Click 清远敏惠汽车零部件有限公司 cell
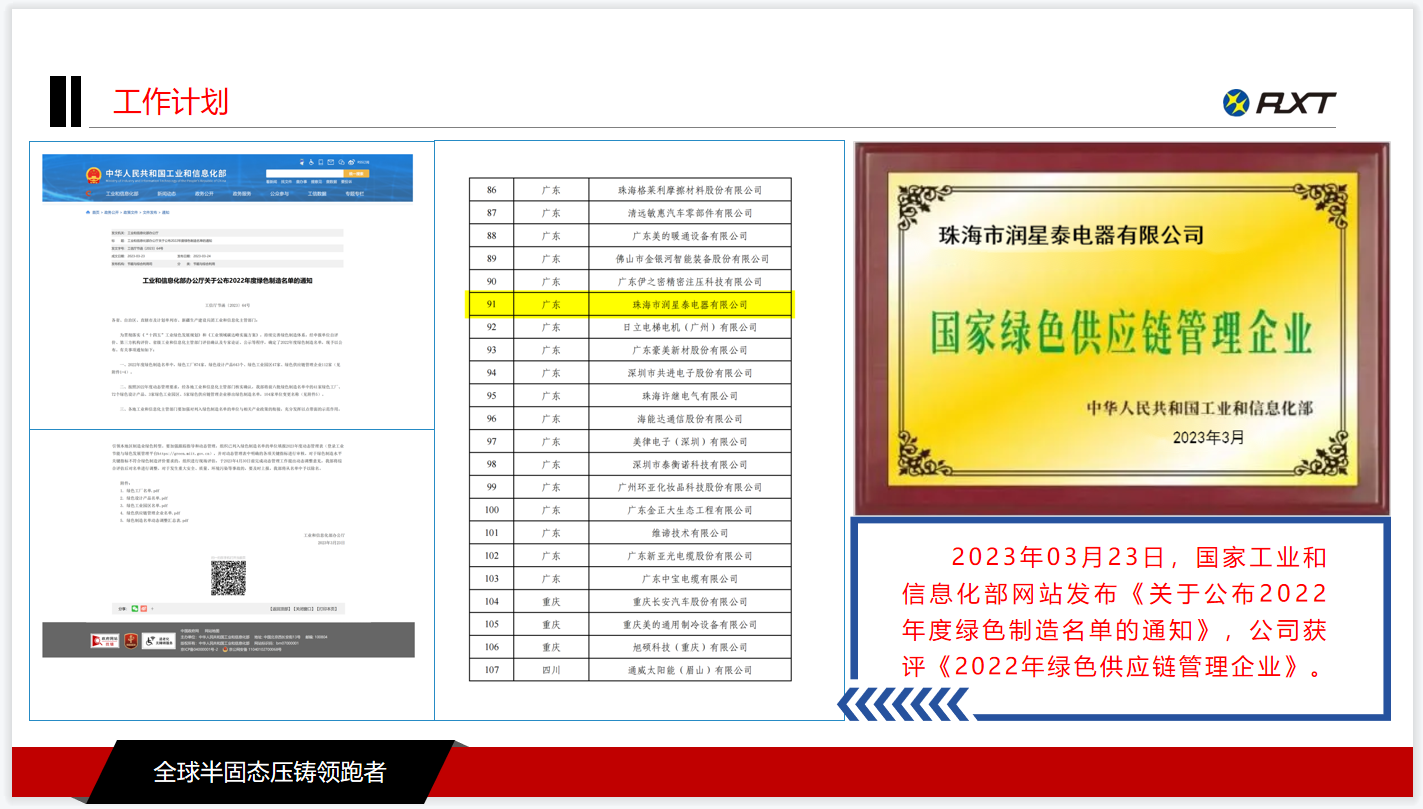1423x809 pixels. pos(689,213)
